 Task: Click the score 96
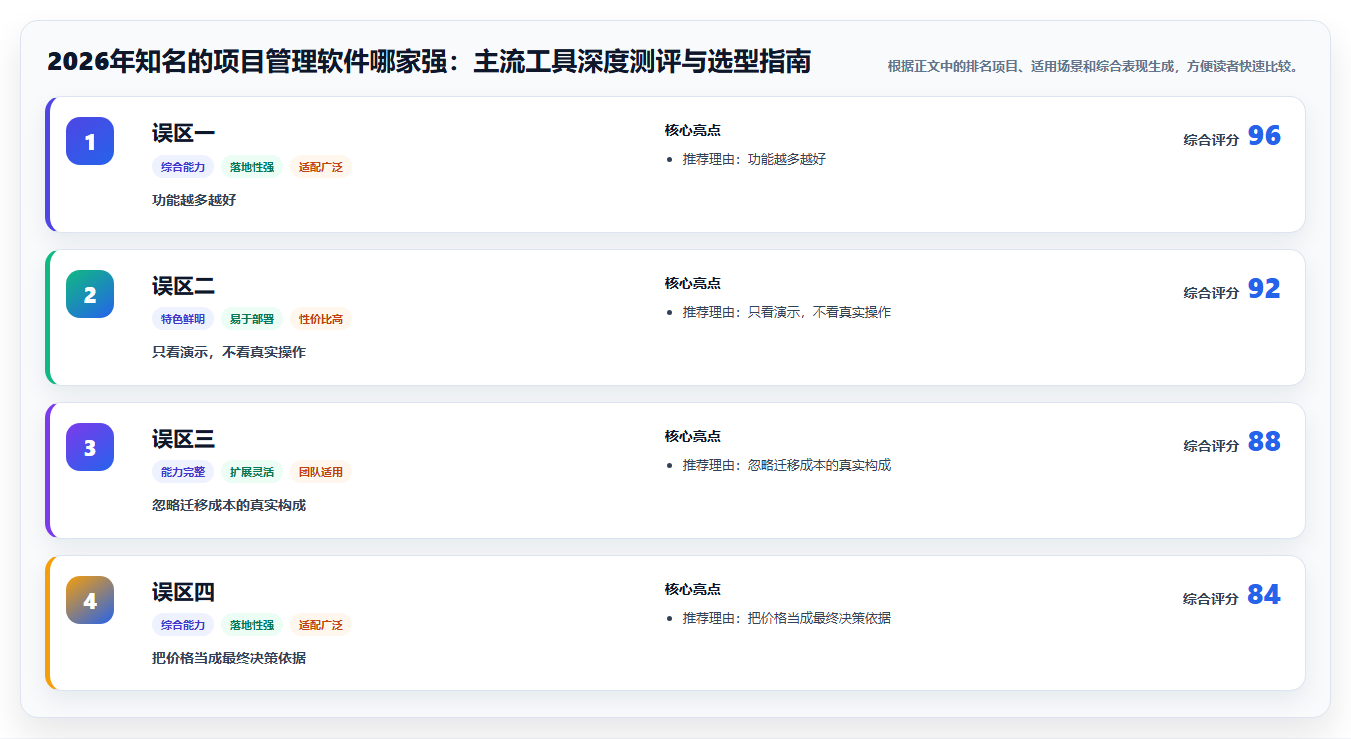point(1264,136)
